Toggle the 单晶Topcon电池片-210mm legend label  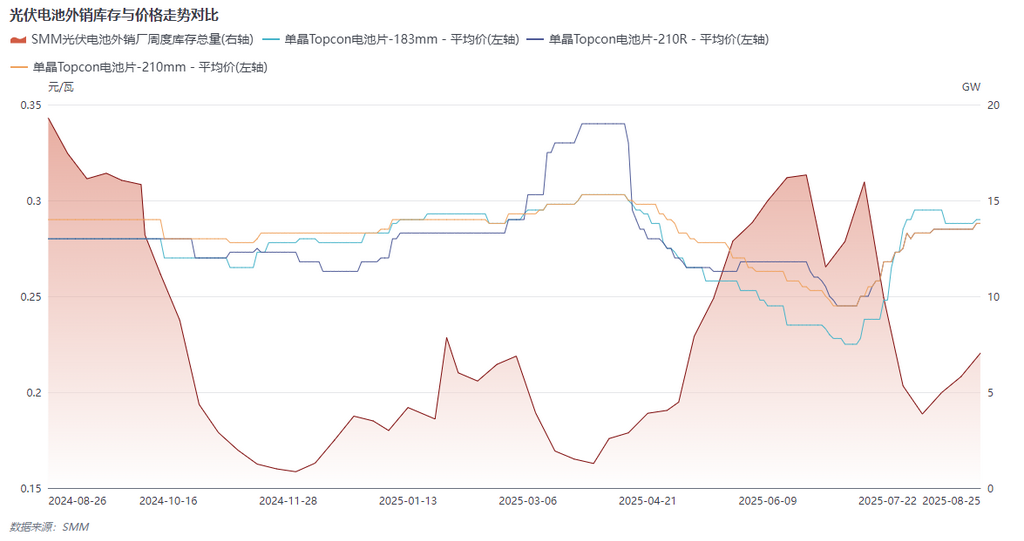(x=150, y=67)
